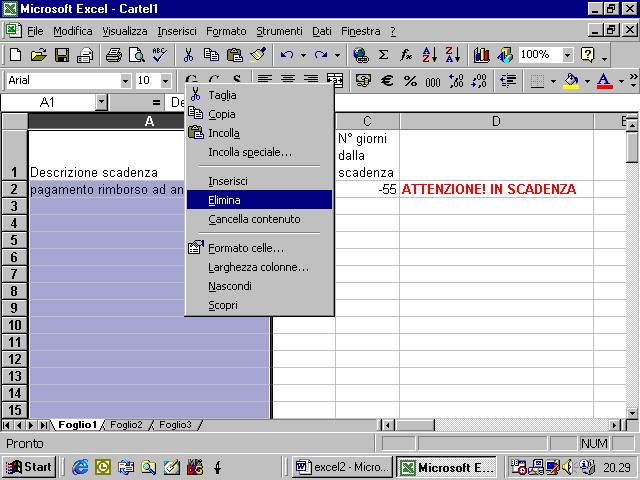Screen dimensions: 640x480
Task: Choose Incolla speciale in context menu
Action: [x=259, y=152]
